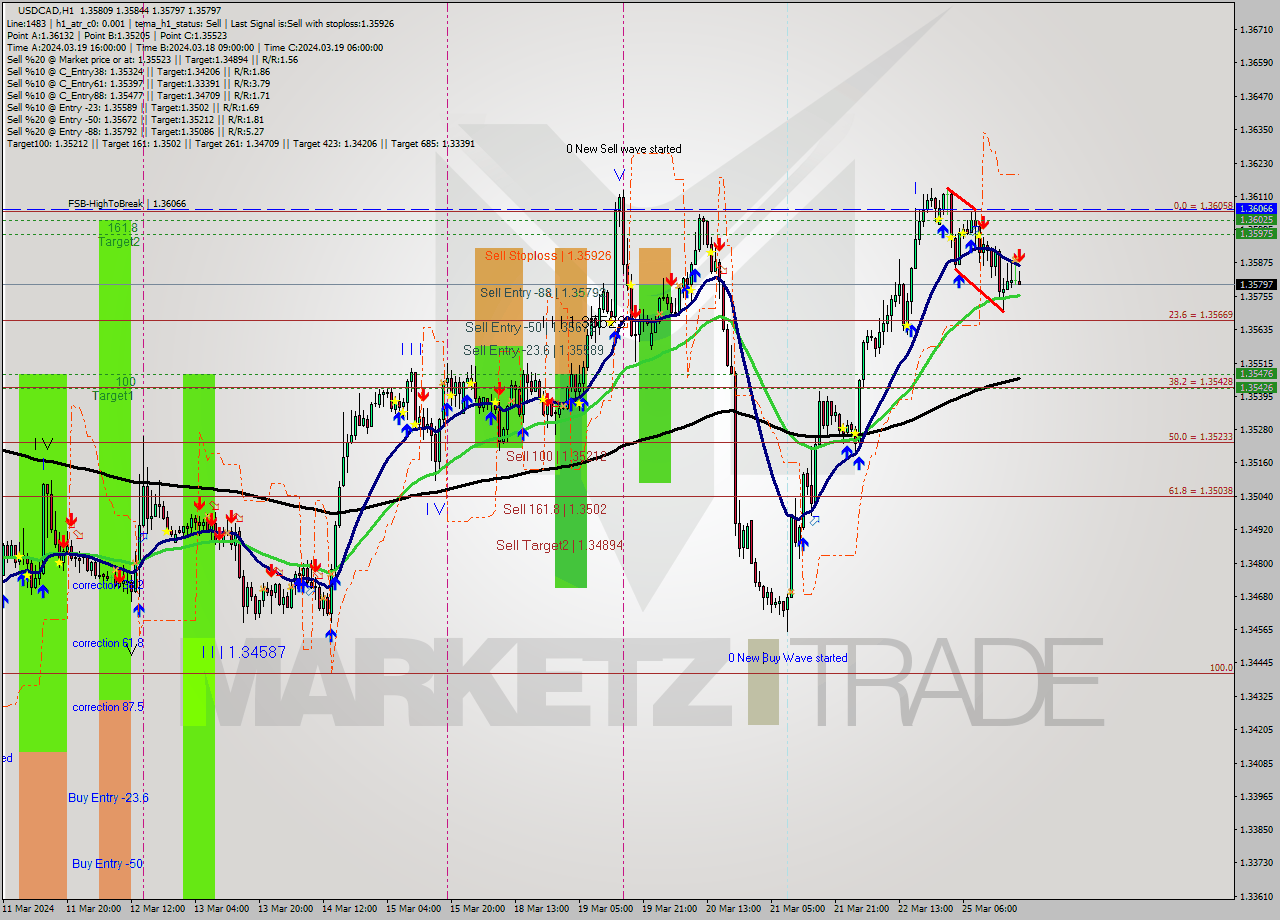Click the 'Target100: 1.35212' targets info line
Screen dimensions: 1280x920
coord(240,144)
